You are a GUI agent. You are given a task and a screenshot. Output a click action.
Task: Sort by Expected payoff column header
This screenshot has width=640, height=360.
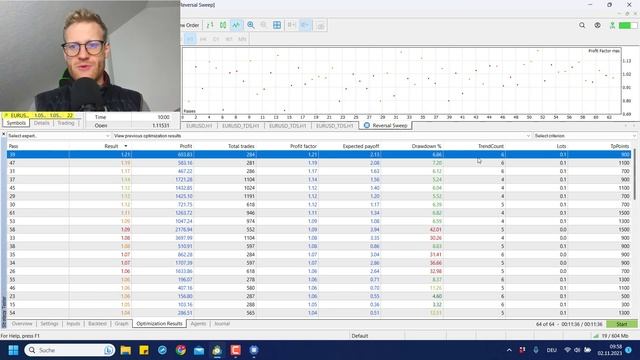361,146
